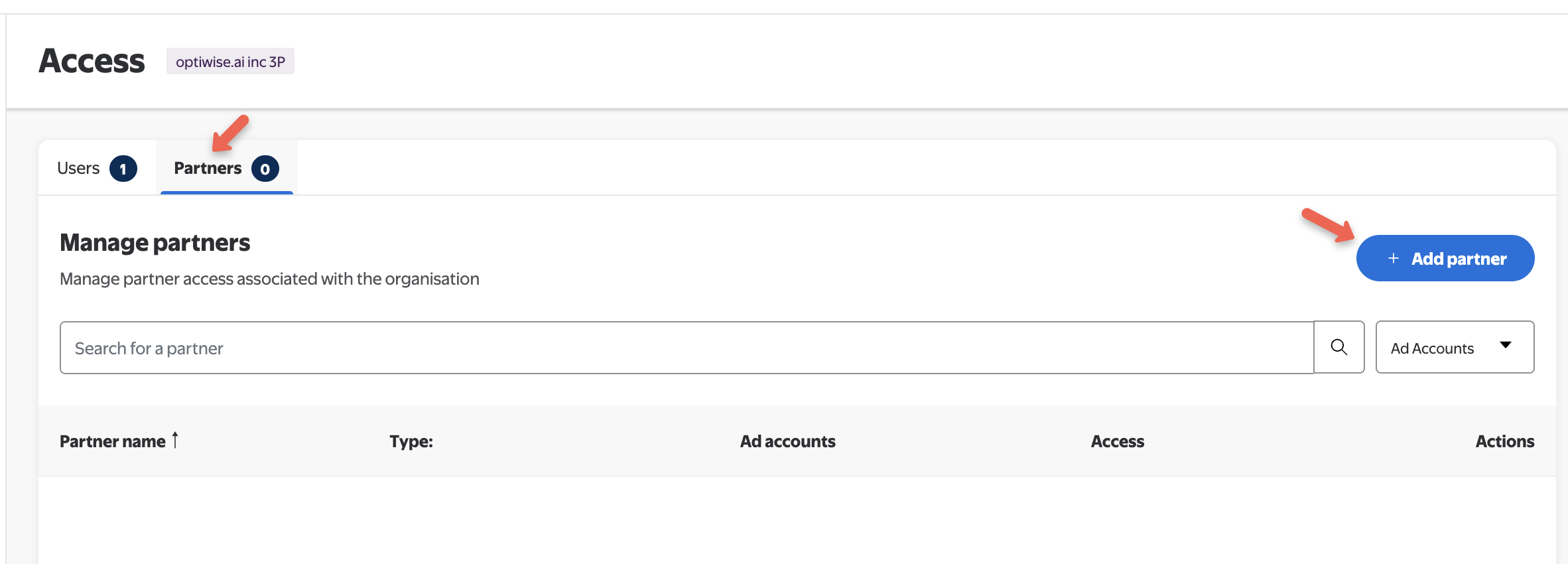Click the plus icon on Add partner

[1394, 258]
